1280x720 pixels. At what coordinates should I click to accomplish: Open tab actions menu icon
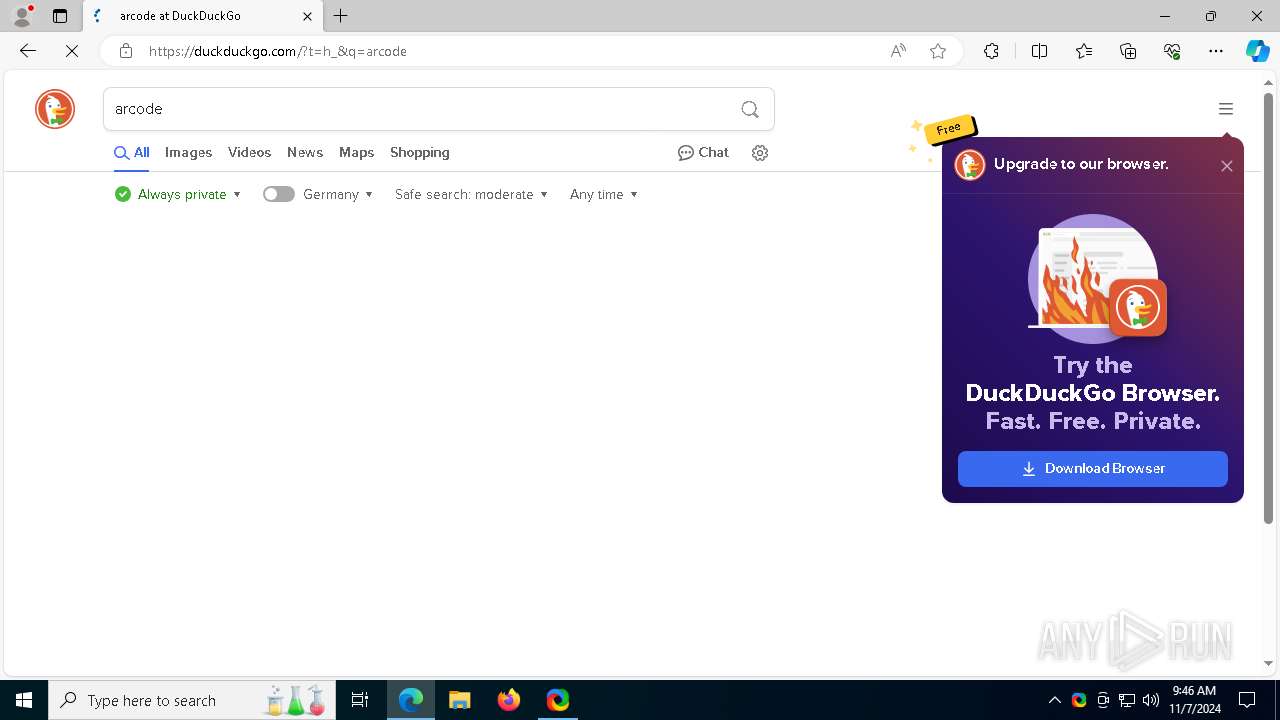pyautogui.click(x=60, y=16)
